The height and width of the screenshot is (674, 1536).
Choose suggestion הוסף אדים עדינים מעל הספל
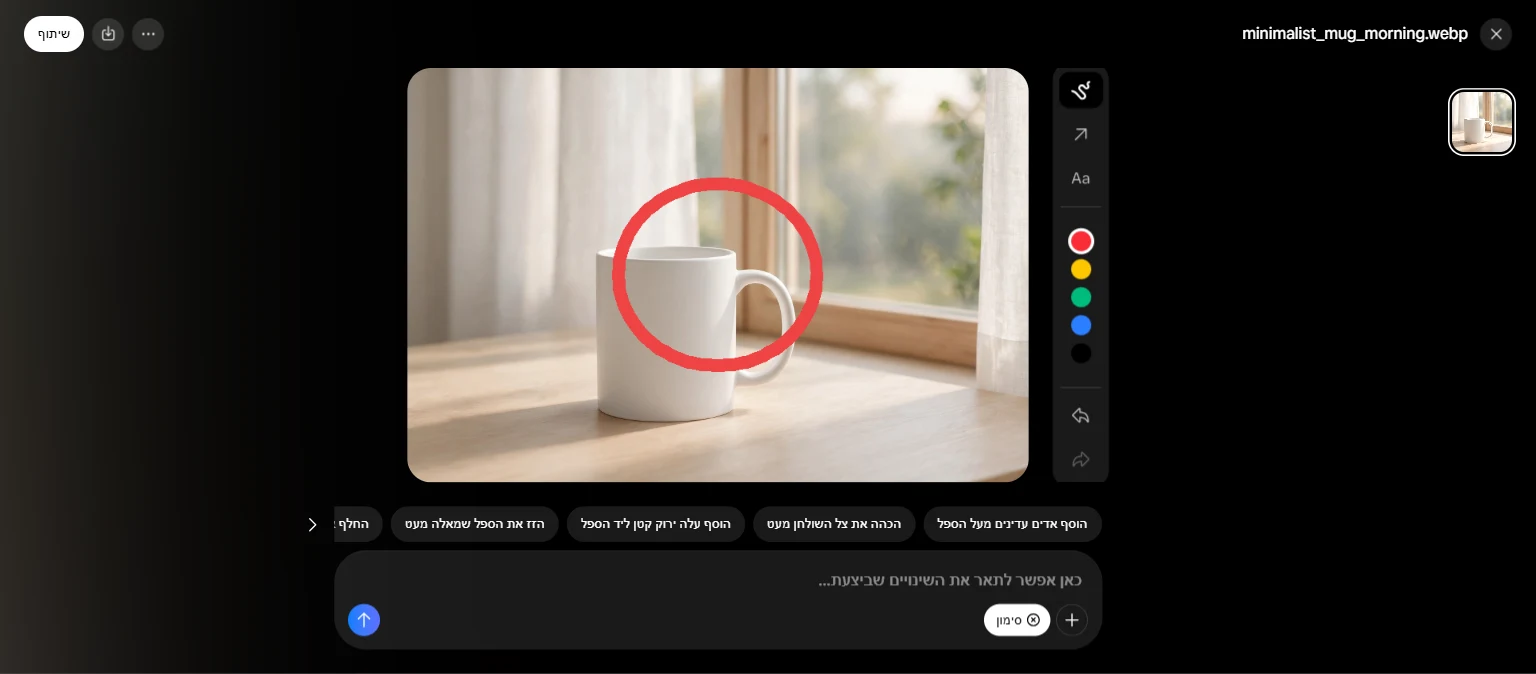(1012, 524)
